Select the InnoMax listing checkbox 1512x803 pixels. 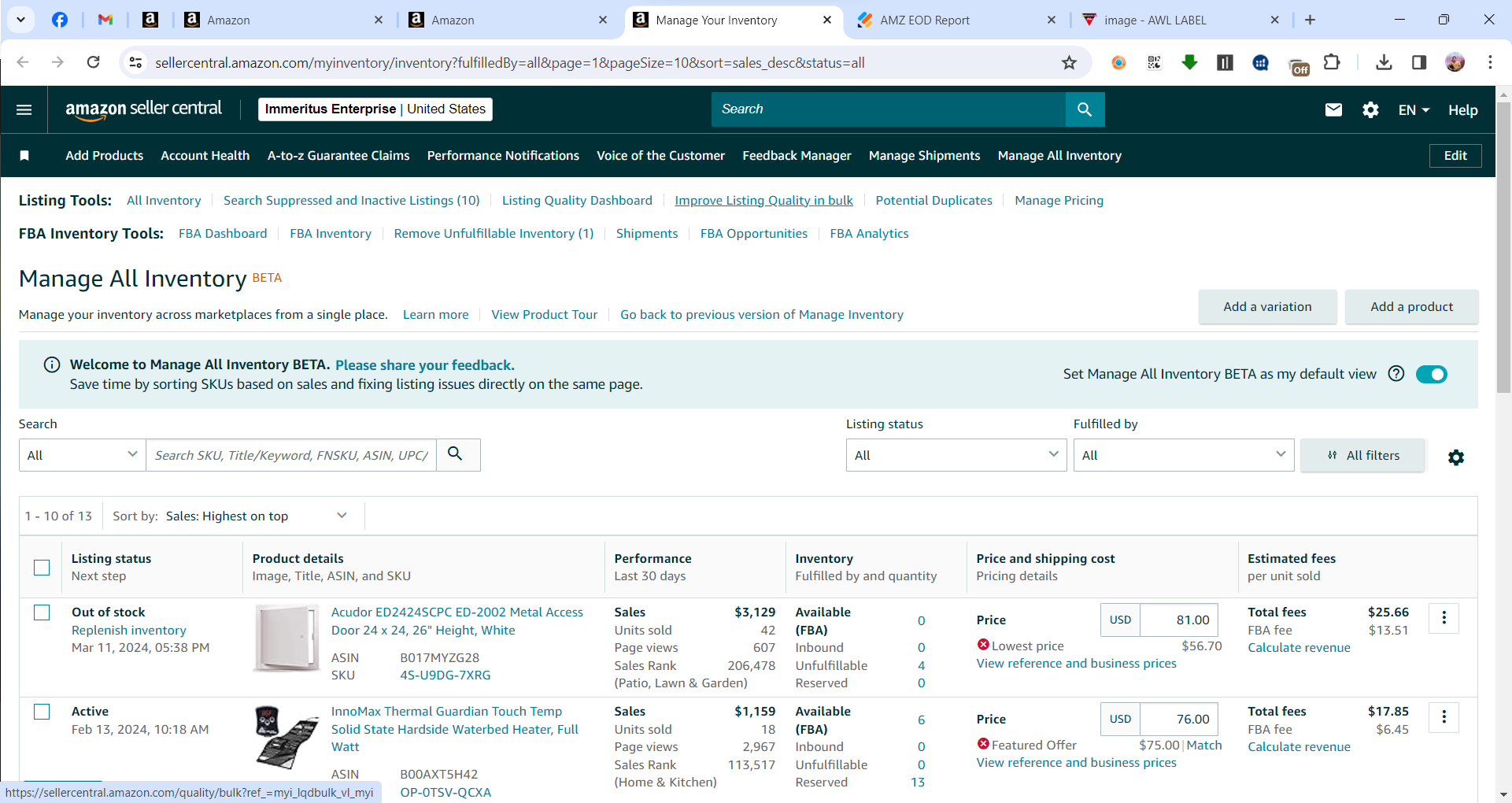tap(42, 712)
